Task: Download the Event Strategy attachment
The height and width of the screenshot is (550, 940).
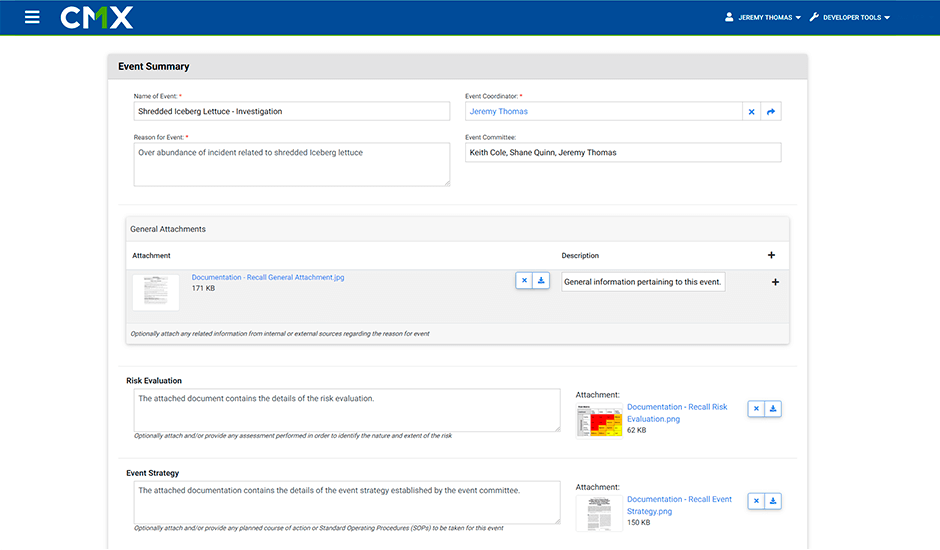Action: point(773,501)
